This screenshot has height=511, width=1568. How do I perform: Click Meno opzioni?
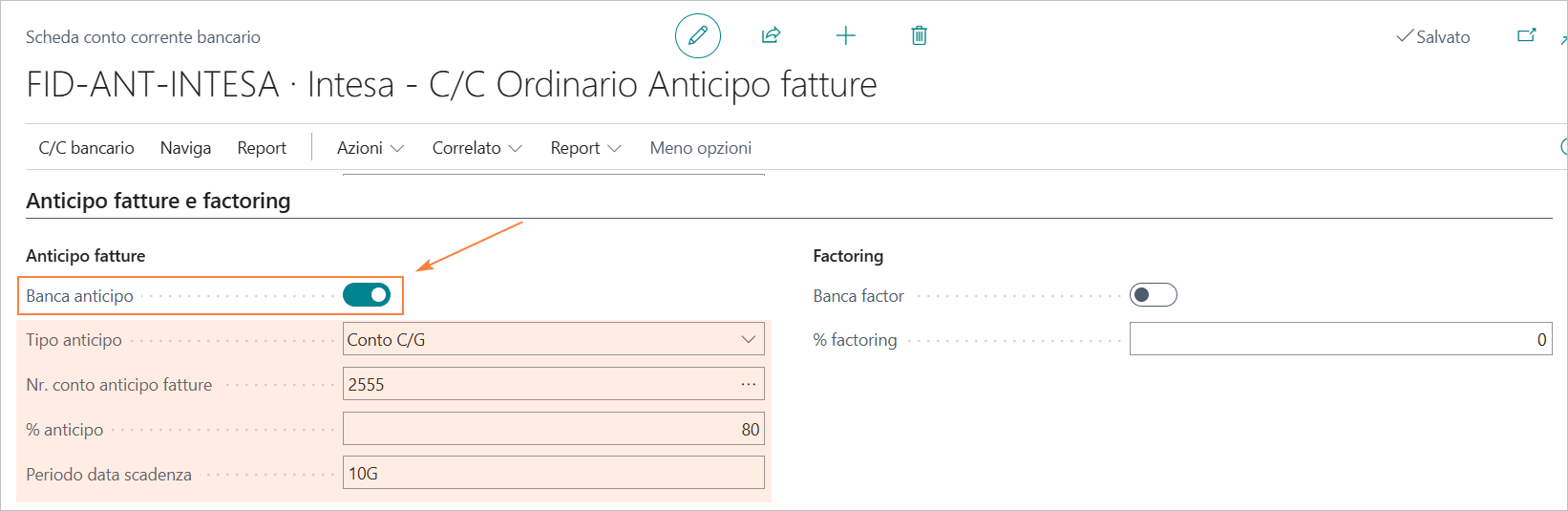(x=701, y=148)
